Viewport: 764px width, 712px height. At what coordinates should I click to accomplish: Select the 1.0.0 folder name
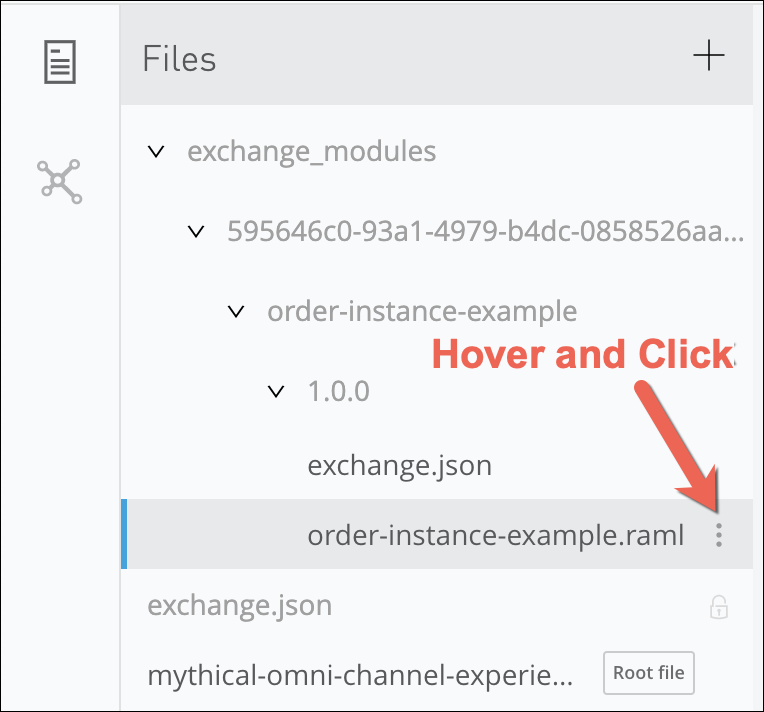click(x=338, y=391)
